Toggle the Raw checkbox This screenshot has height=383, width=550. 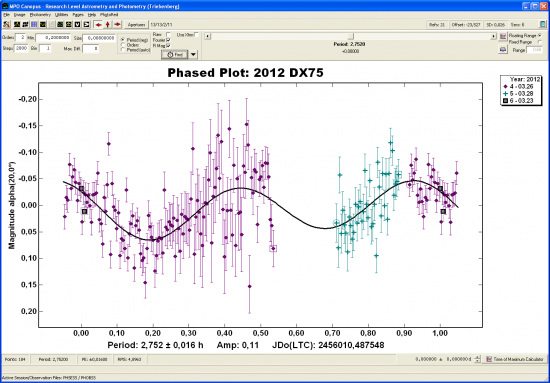pos(168,34)
